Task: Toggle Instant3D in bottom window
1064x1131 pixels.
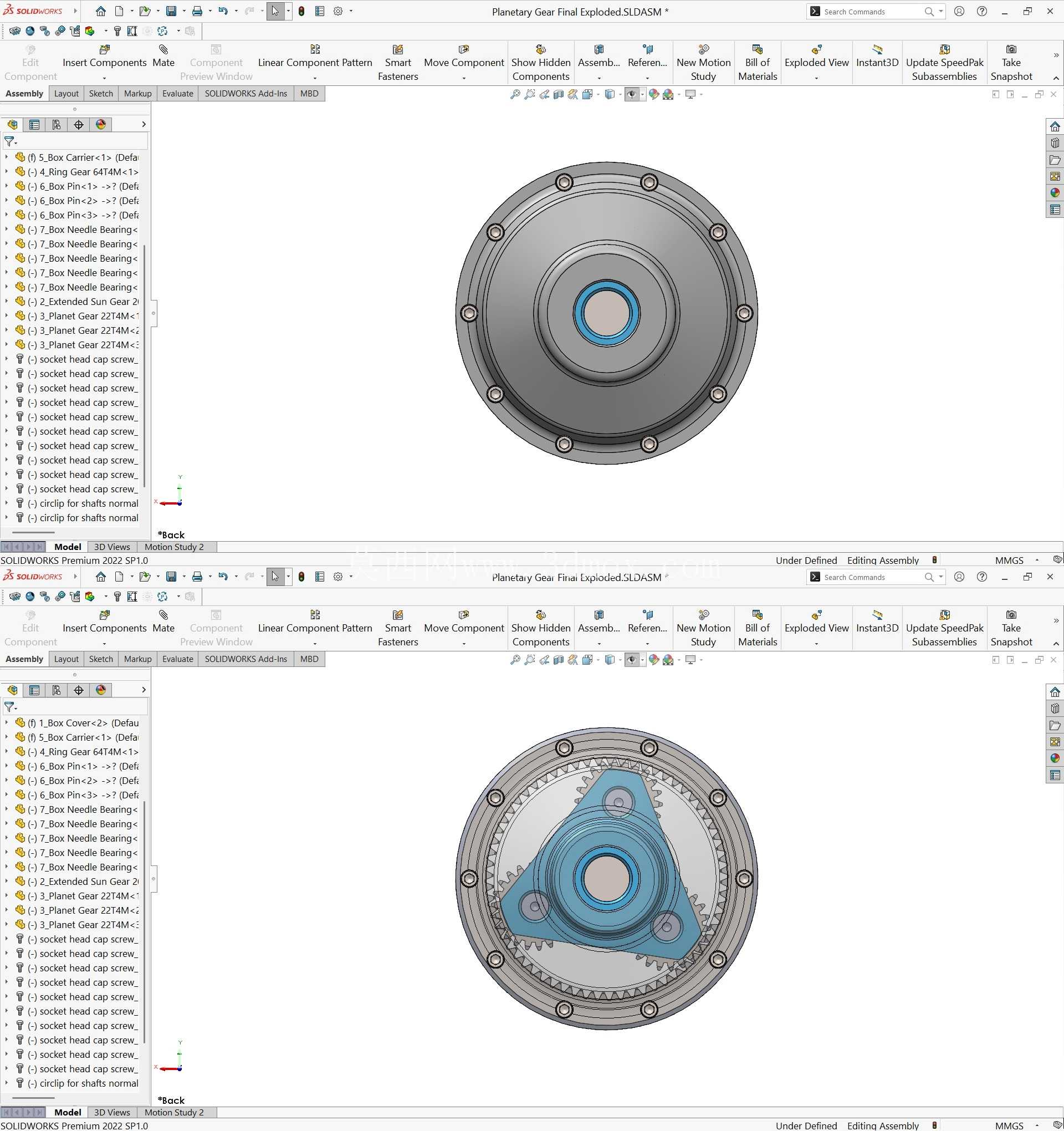Action: click(877, 622)
